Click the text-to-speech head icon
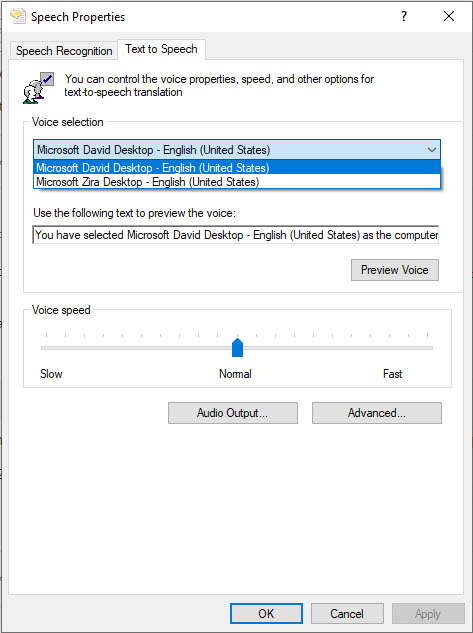This screenshot has height=633, width=473. [x=38, y=88]
